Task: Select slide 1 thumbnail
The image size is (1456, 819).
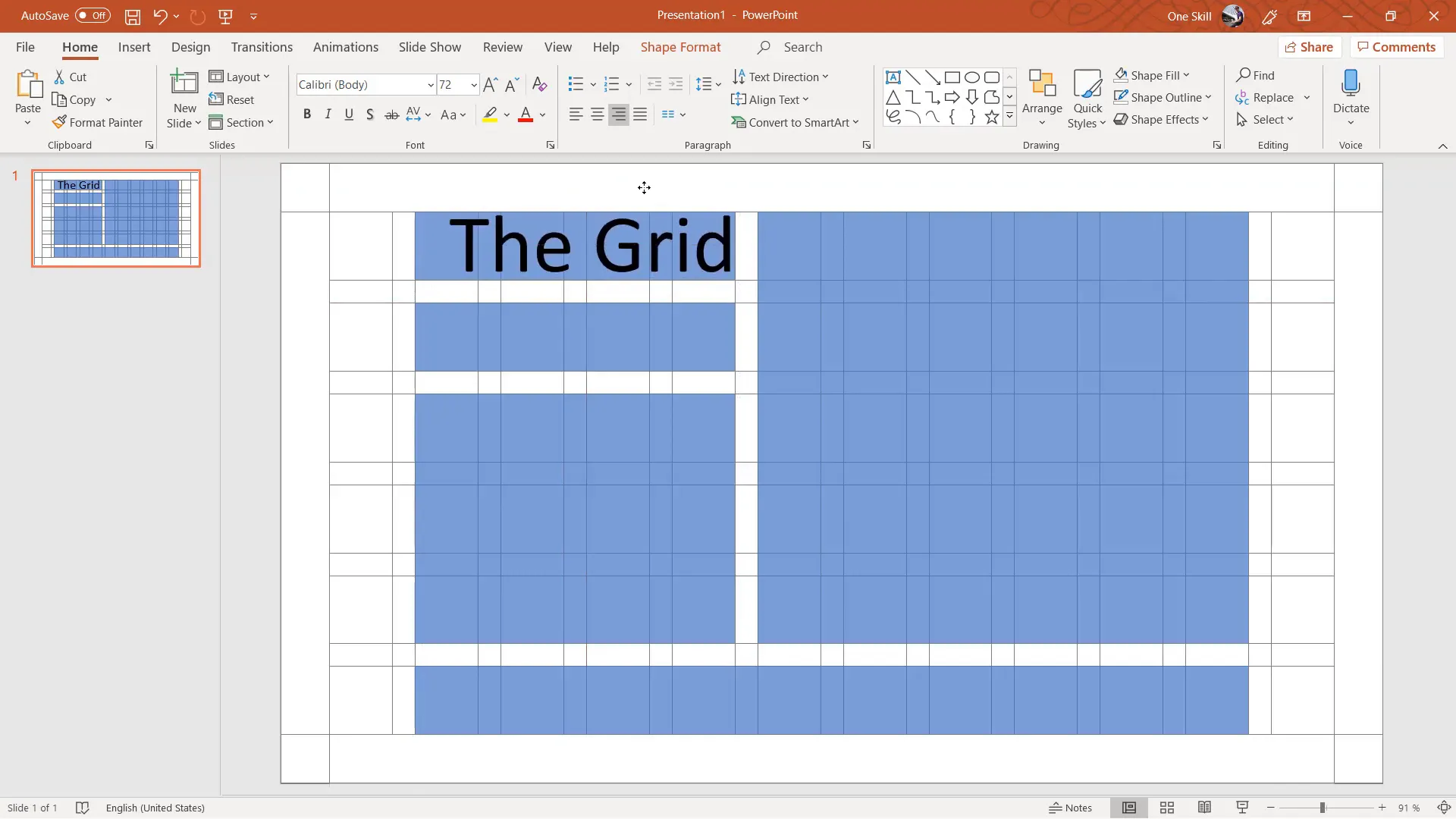Action: pos(116,218)
